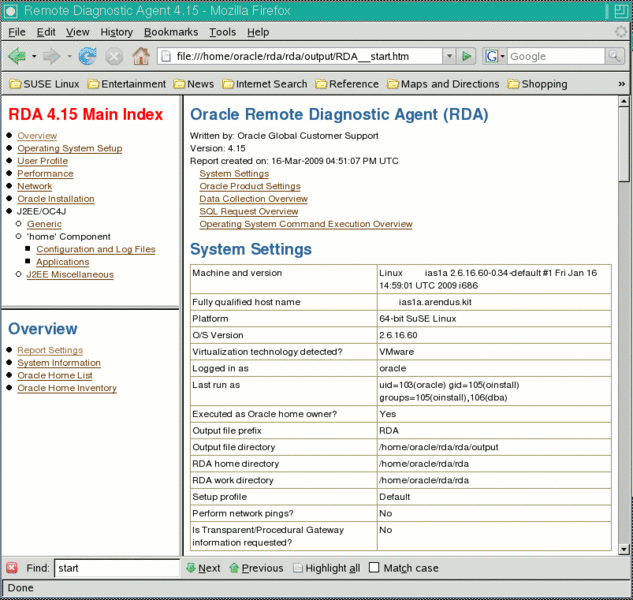The image size is (633, 600).
Task: Open the System Information link
Action: click(x=59, y=363)
